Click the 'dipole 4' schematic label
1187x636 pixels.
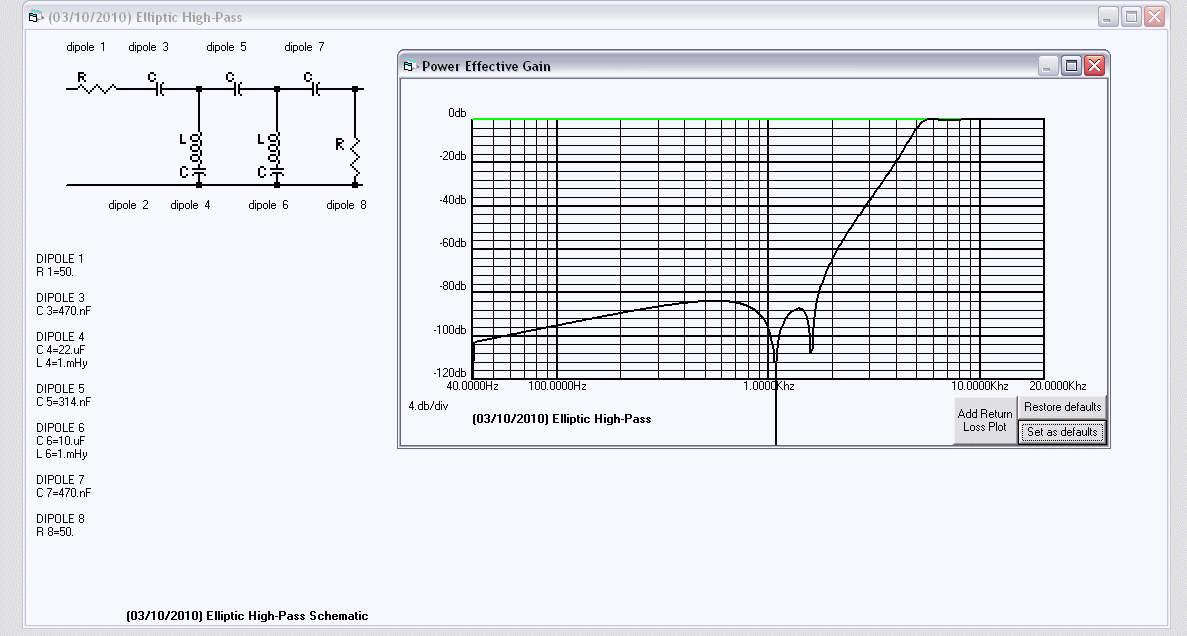click(190, 205)
